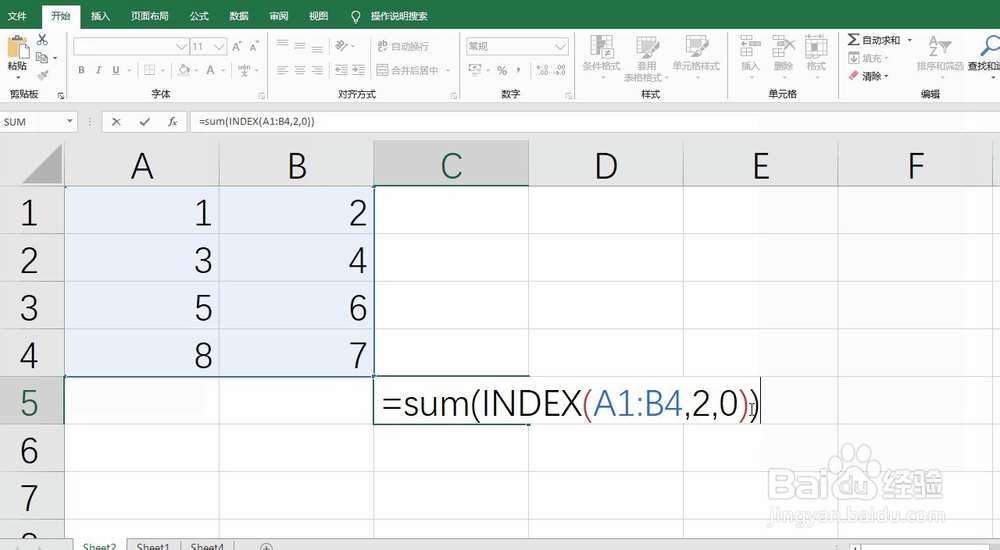Open the File (文件) menu

18,16
